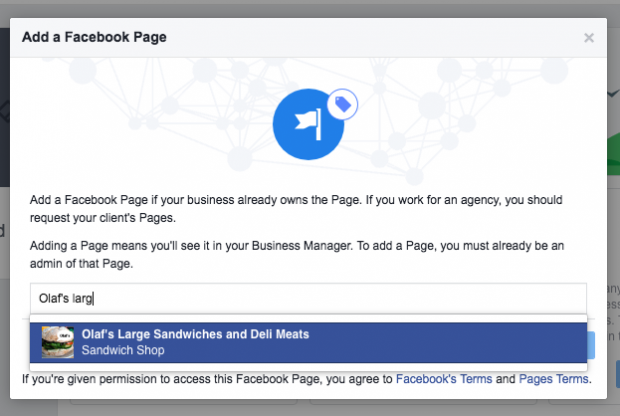Image resolution: width=620 pixels, height=416 pixels.
Task: Close the Add a Facebook Page dialog
Action: tap(589, 38)
